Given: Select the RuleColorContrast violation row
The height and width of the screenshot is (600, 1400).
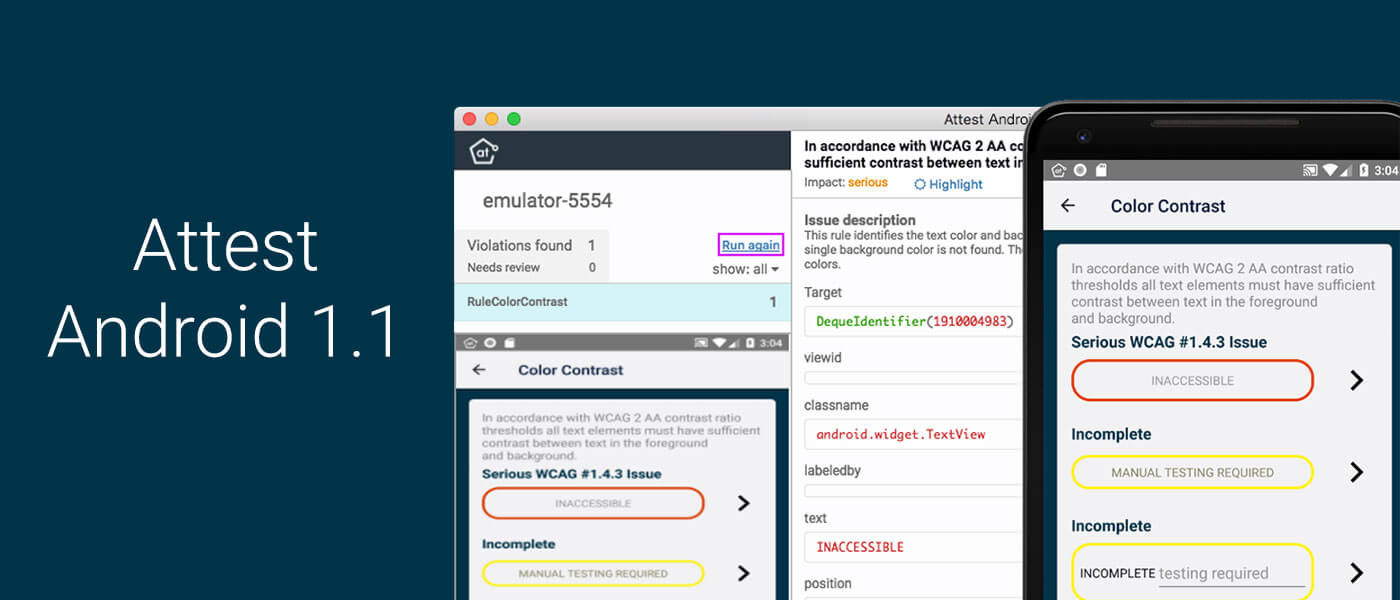Looking at the screenshot, I should [620, 302].
